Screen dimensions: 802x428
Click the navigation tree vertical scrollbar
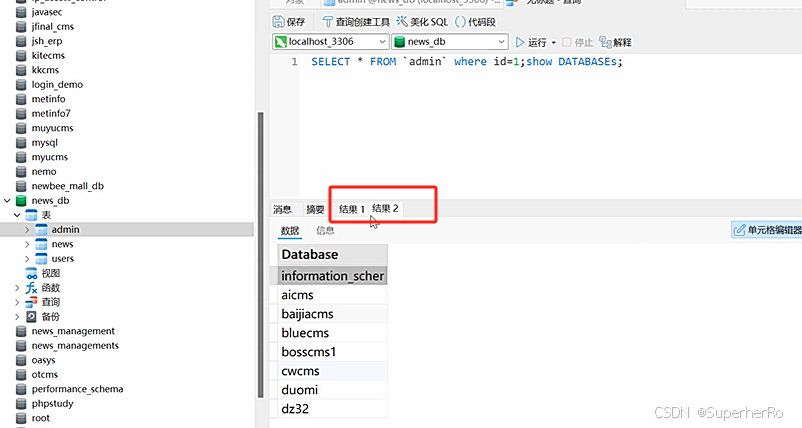click(x=260, y=255)
